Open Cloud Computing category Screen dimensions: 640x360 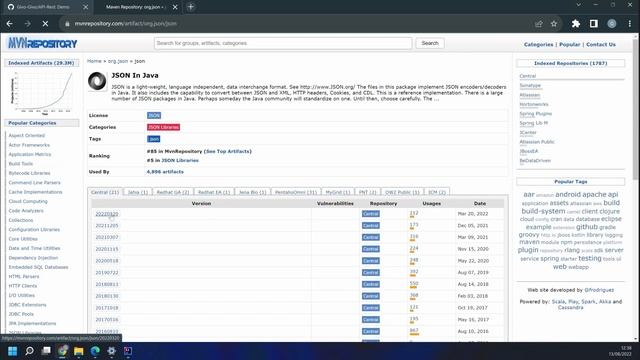click(28, 201)
